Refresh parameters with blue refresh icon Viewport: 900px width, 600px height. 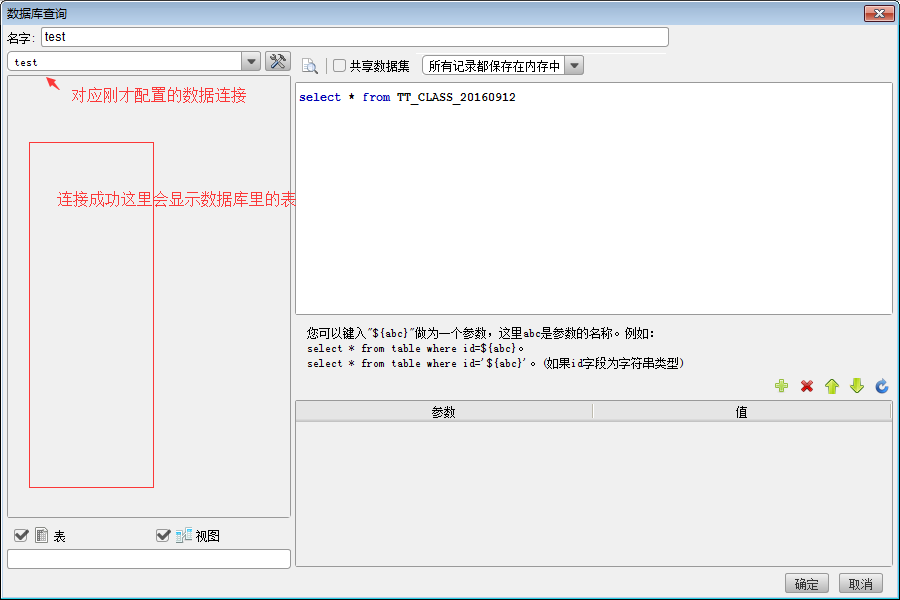coord(881,386)
